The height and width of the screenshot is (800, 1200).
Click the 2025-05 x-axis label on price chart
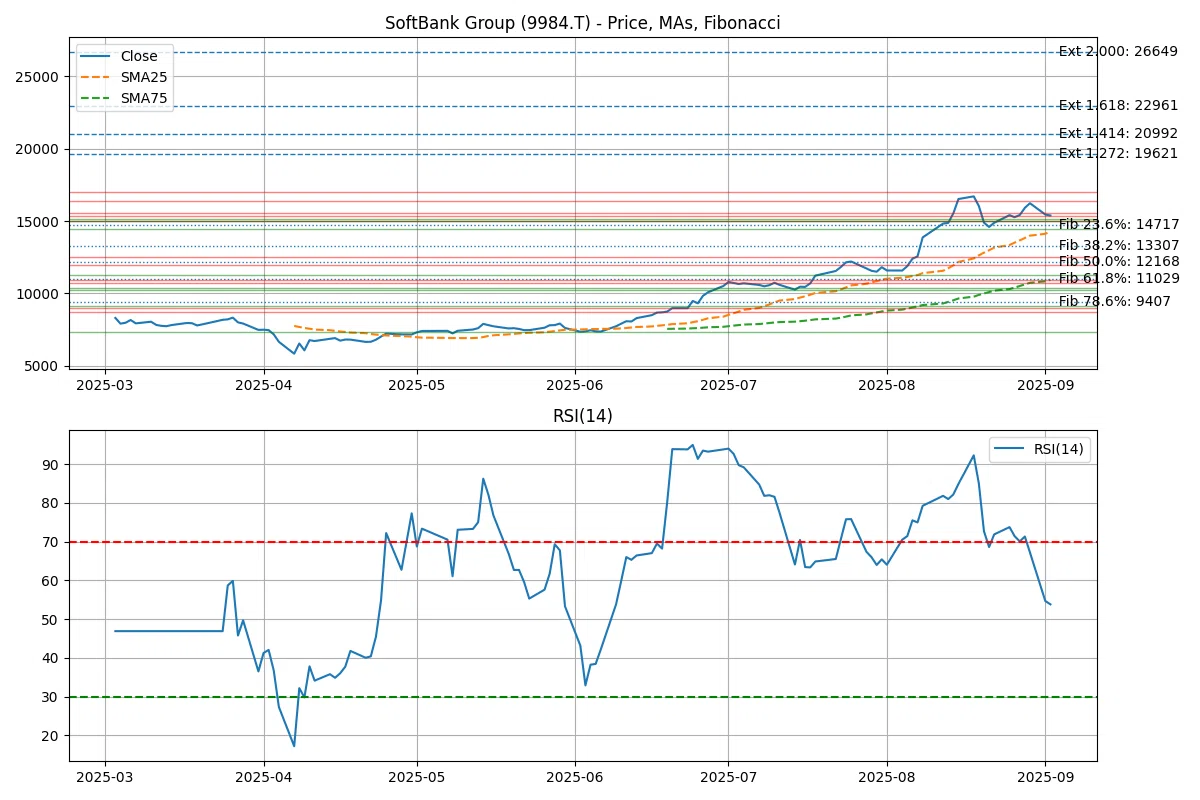(x=417, y=385)
